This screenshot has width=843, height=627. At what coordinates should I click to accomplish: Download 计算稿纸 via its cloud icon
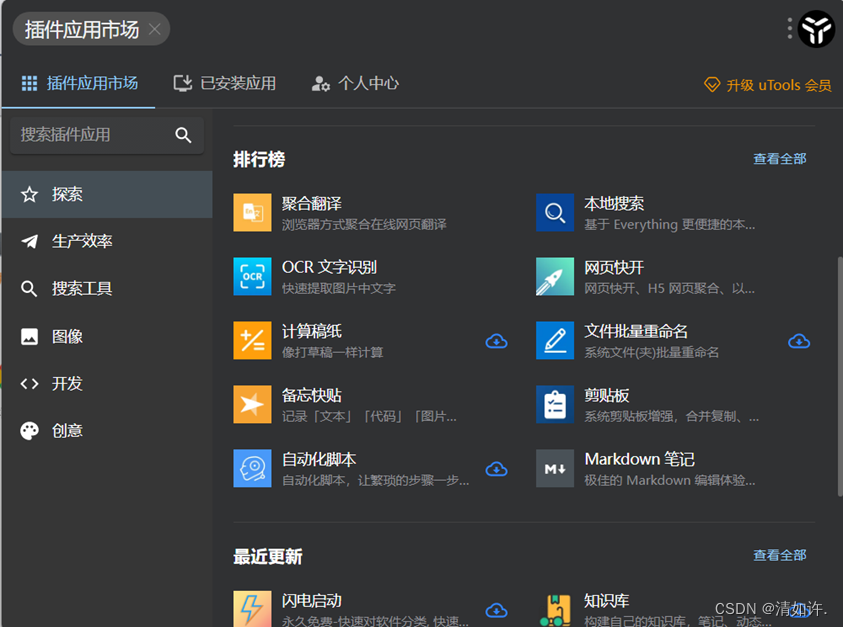tap(496, 341)
